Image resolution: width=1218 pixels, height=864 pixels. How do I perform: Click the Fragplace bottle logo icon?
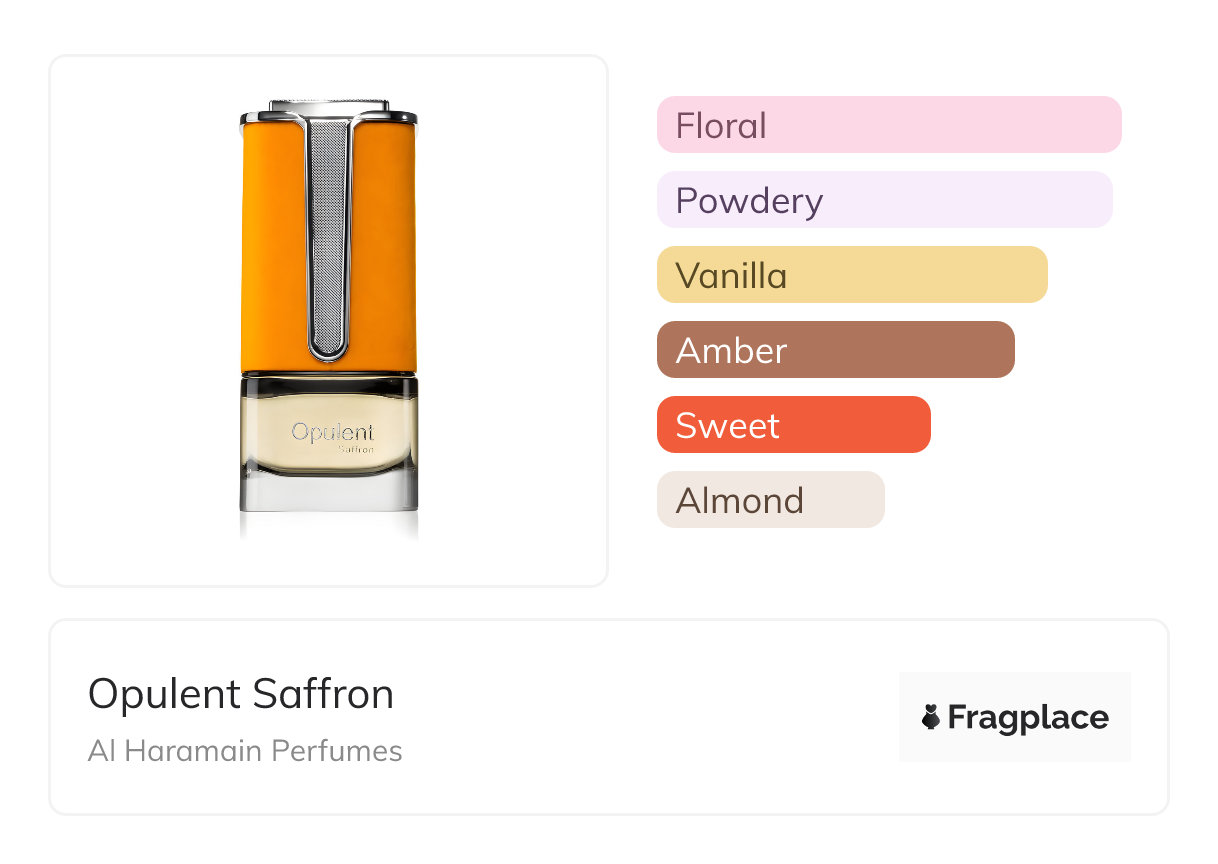[x=931, y=717]
